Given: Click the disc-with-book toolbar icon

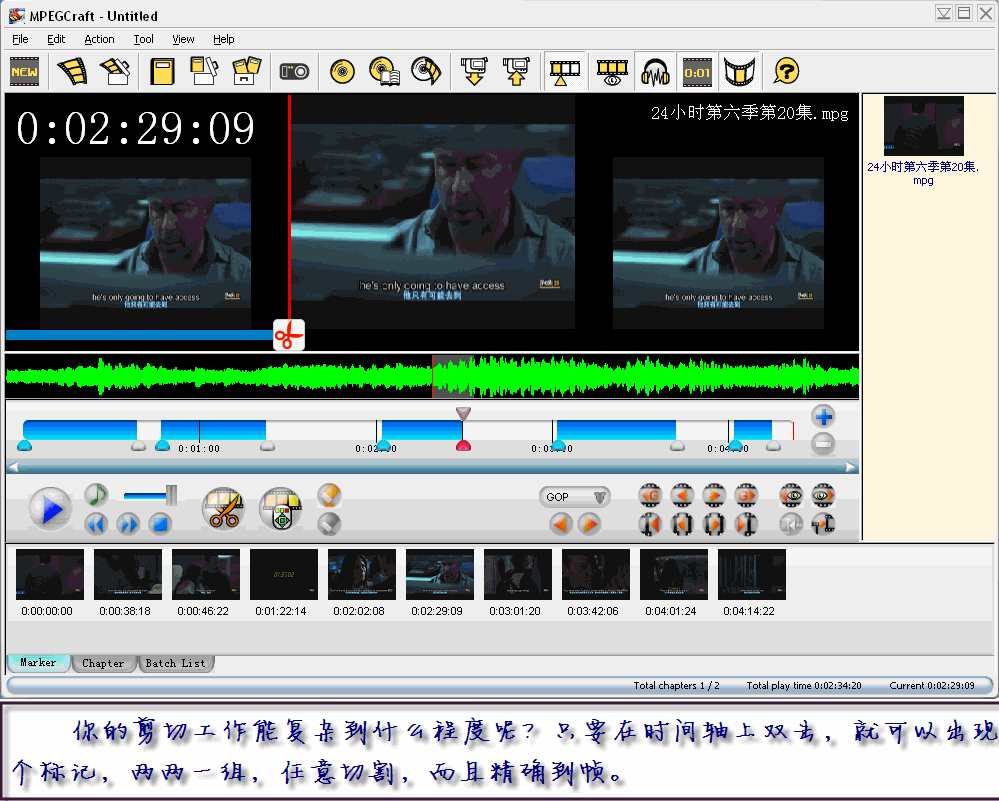Looking at the screenshot, I should click(x=384, y=71).
